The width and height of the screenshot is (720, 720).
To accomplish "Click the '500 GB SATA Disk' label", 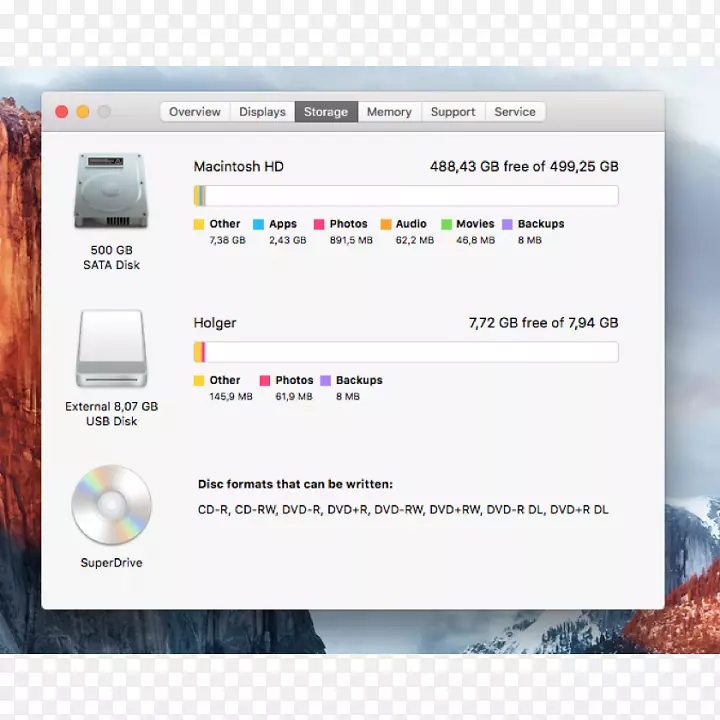I will (112, 258).
